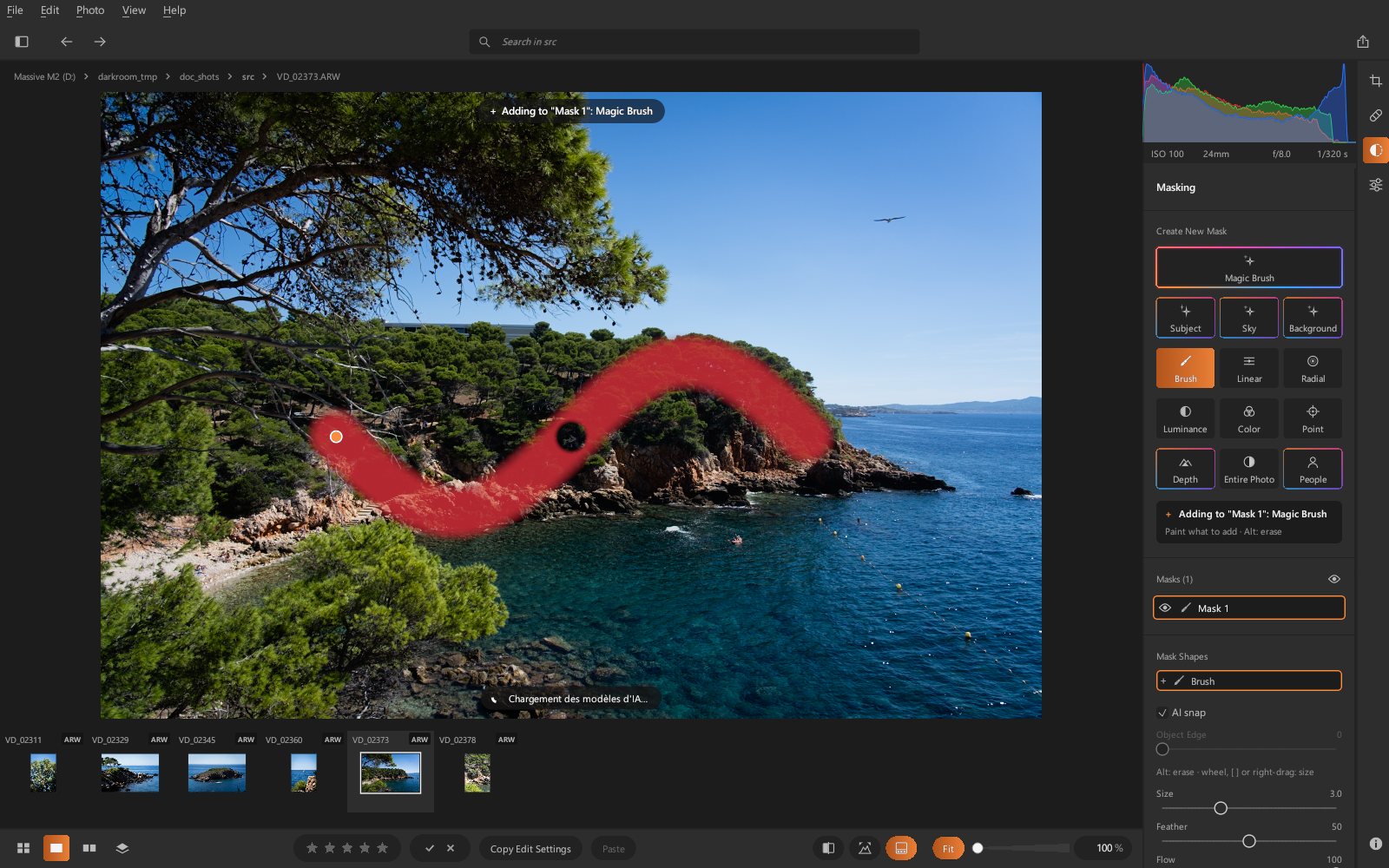Hide Mask 1 with its eye icon

coord(1165,608)
